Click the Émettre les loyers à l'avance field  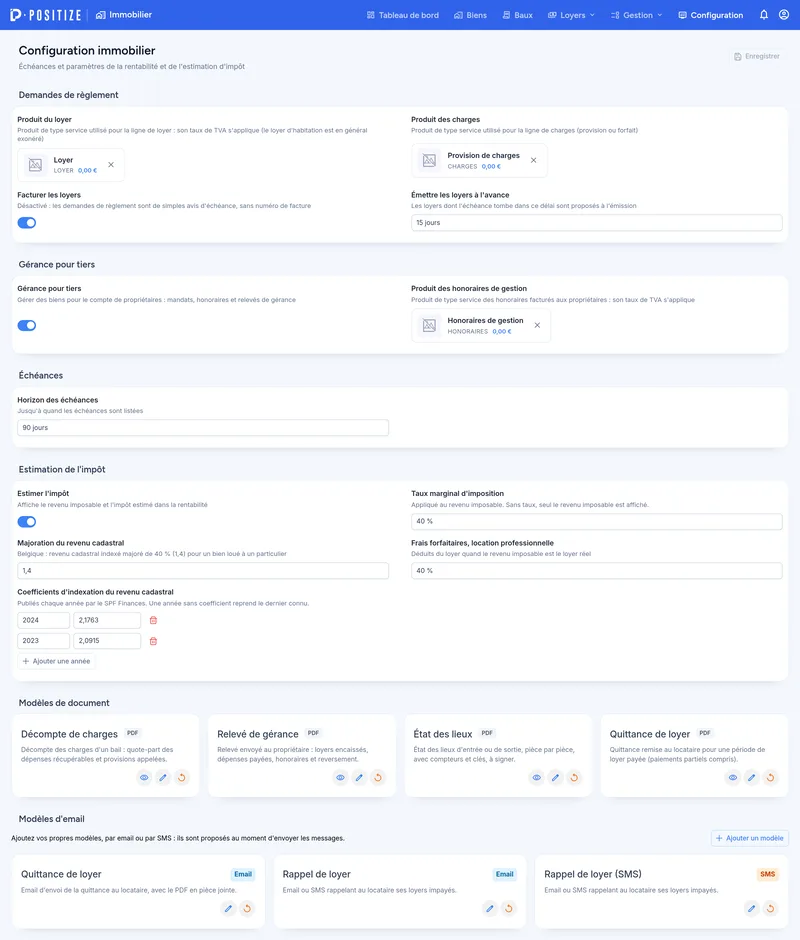coord(597,223)
